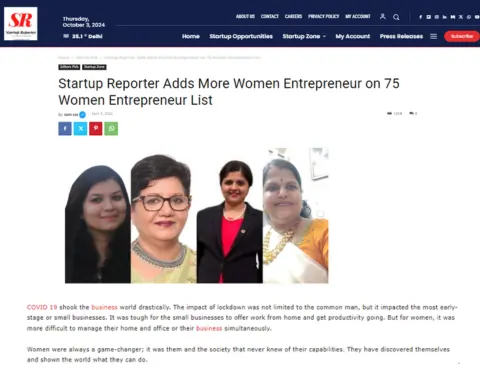This screenshot has height=370, width=480.
Task: Click the Startup Reporter SR logo
Action: coord(21,24)
